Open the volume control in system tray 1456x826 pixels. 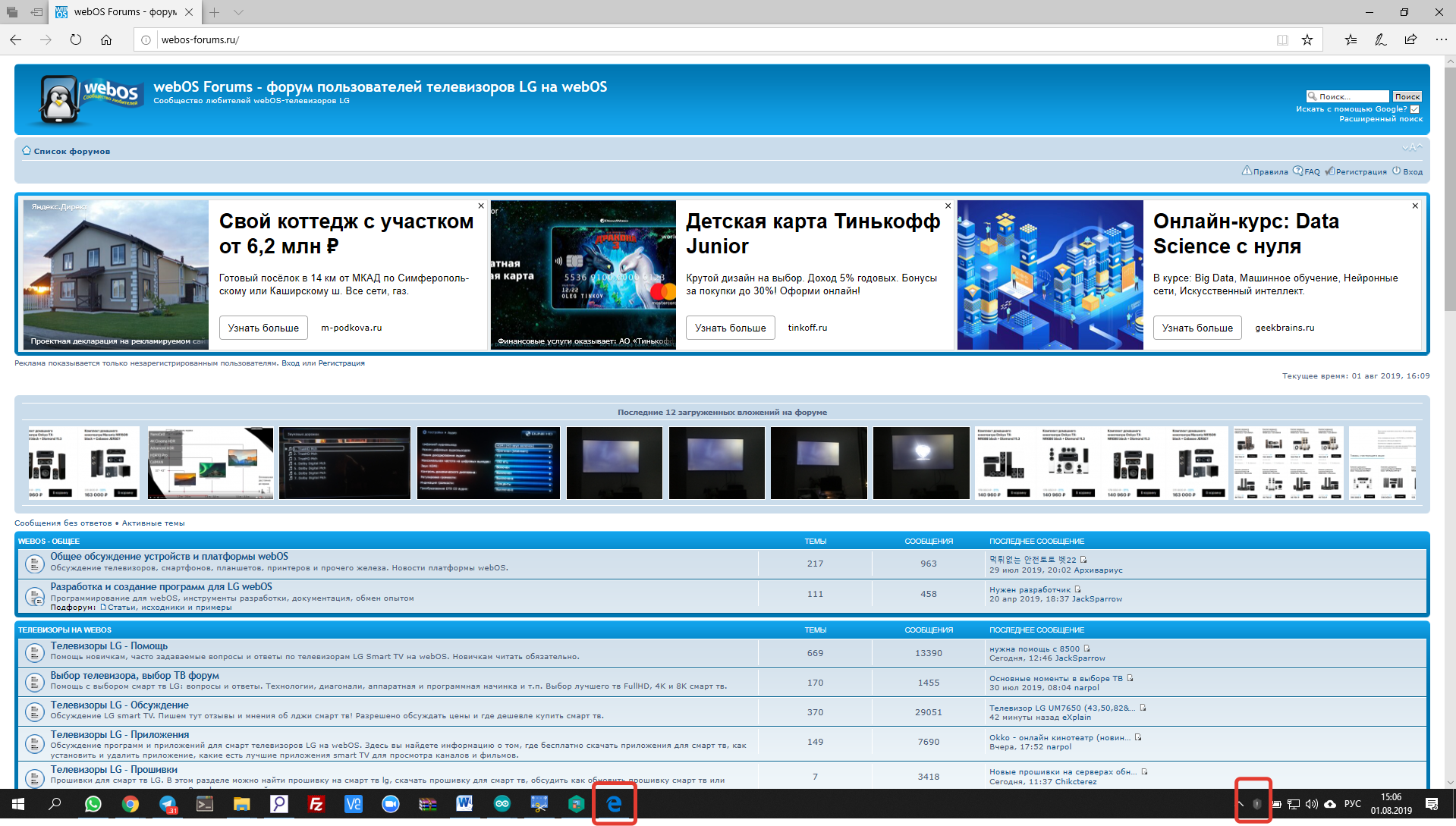(x=1312, y=804)
